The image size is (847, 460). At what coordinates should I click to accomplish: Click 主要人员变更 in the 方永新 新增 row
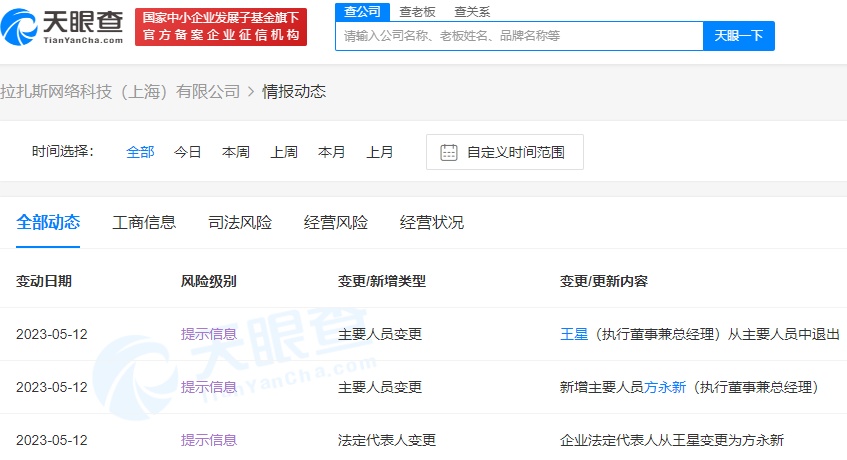click(x=380, y=388)
